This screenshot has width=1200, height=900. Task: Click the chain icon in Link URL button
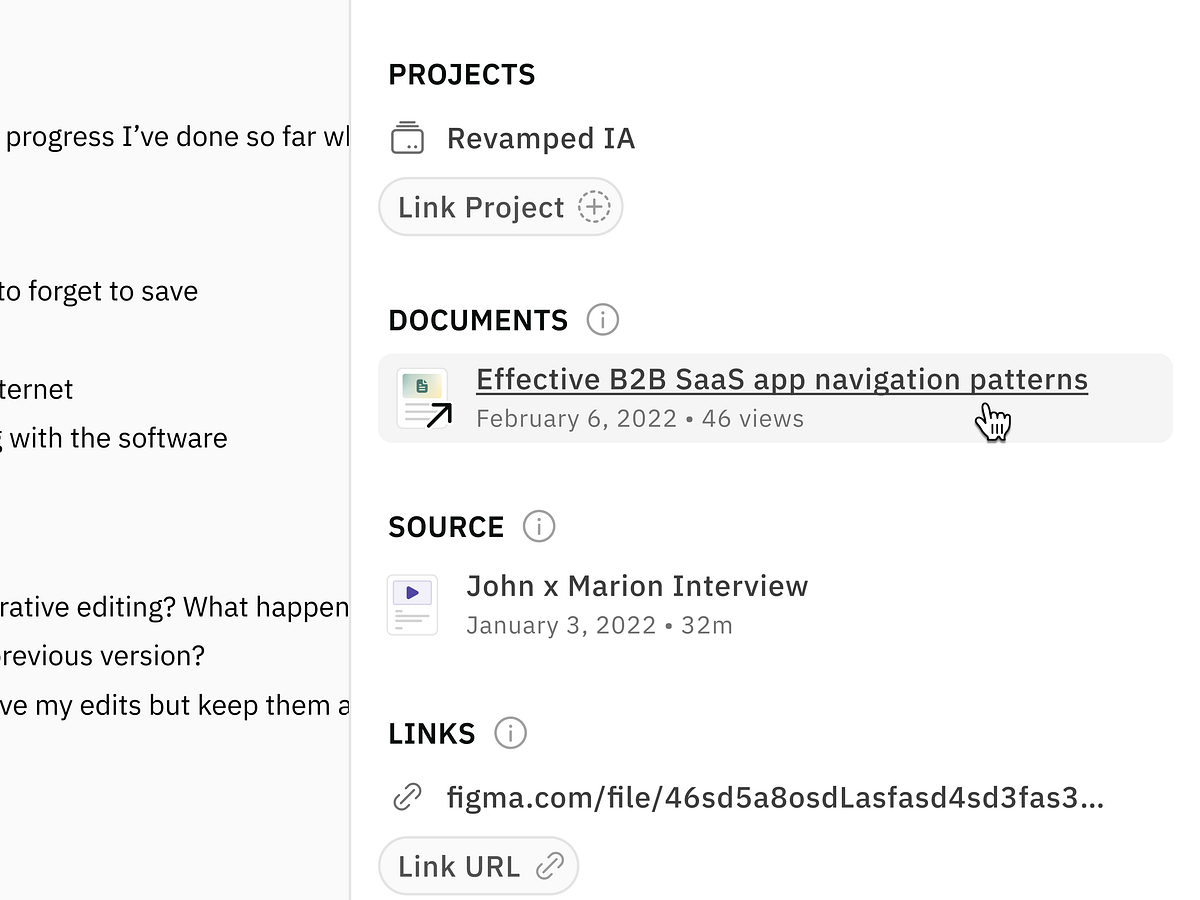(550, 866)
